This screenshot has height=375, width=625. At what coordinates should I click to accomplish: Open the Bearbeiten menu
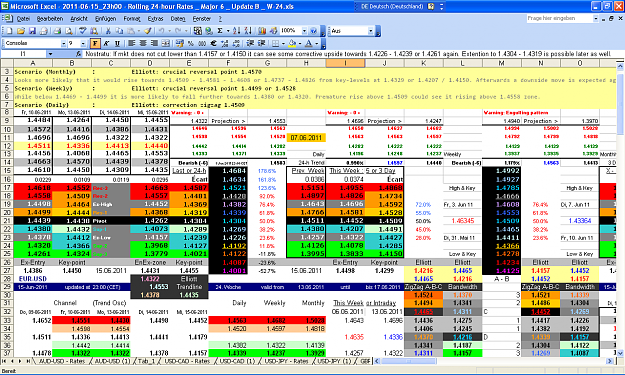[50, 19]
